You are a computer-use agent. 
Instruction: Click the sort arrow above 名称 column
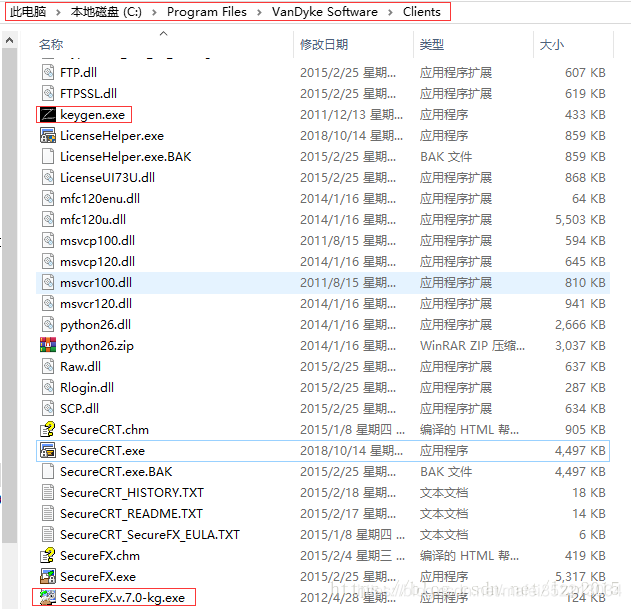pyautogui.click(x=163, y=33)
